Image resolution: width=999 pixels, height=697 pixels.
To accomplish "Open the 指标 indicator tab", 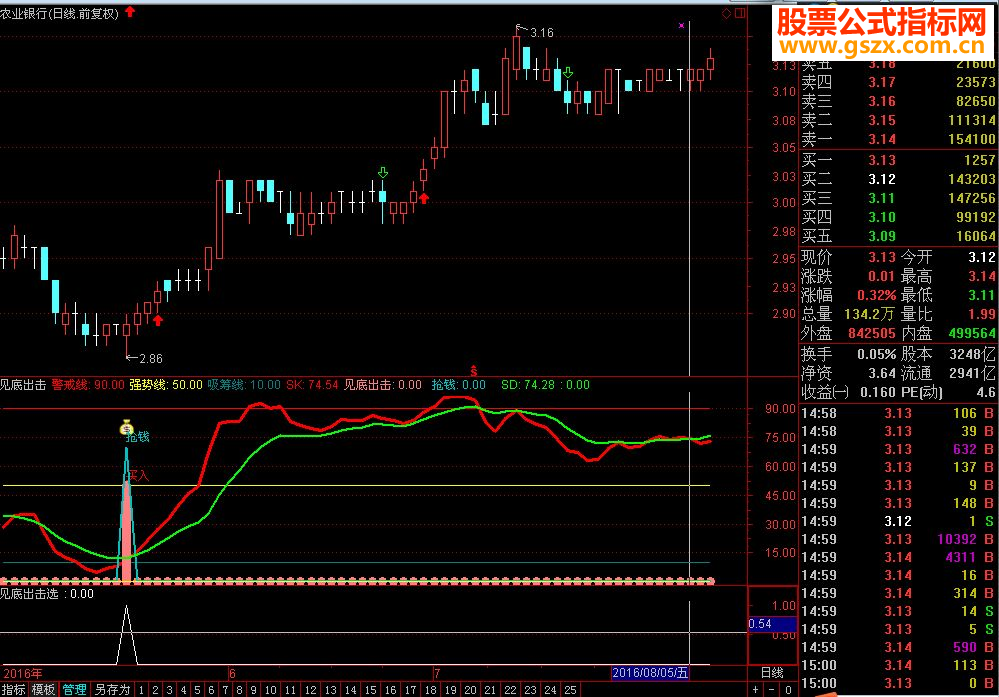I will point(14,689).
